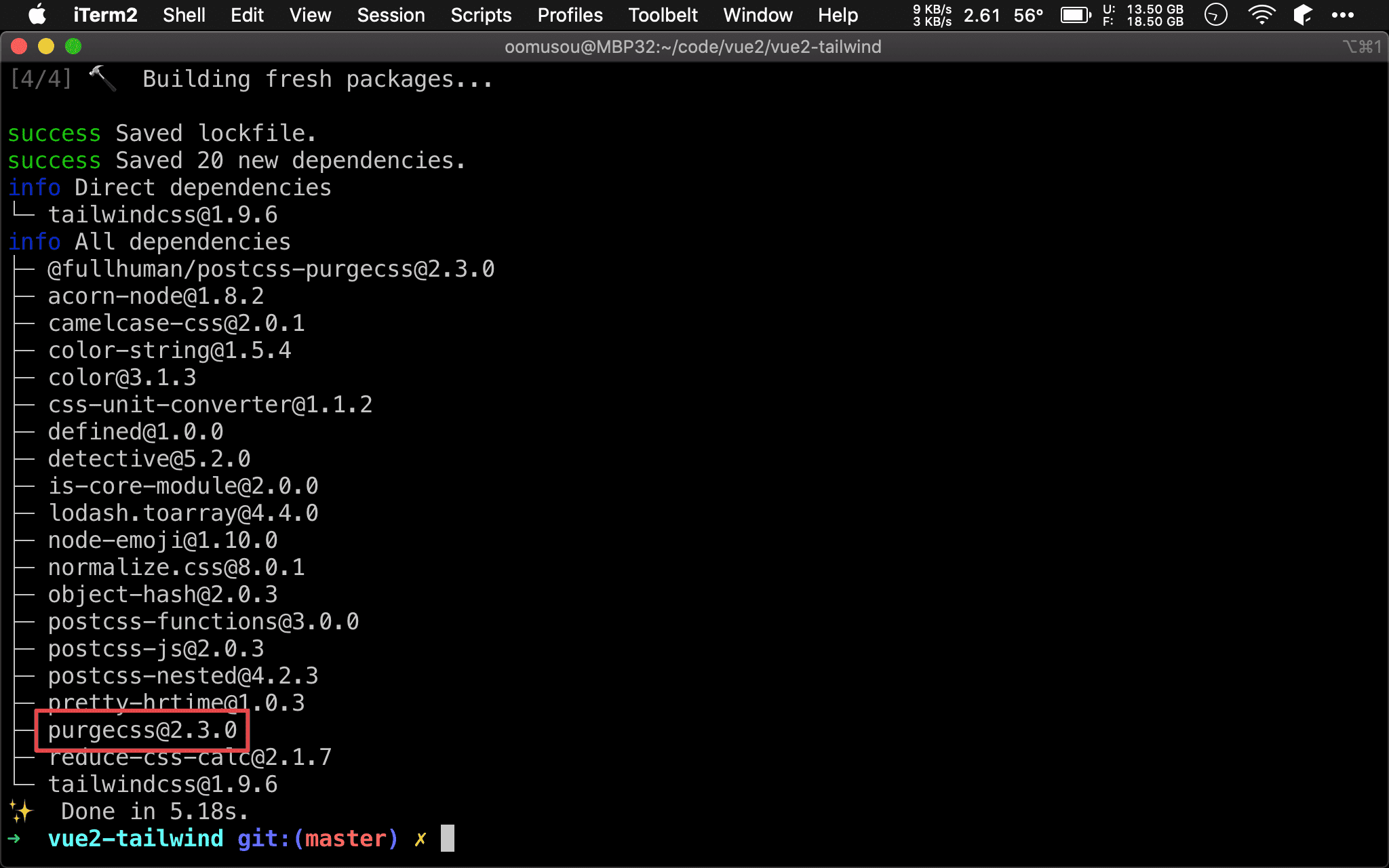Open the Session menu
This screenshot has height=868, width=1389.
391,15
